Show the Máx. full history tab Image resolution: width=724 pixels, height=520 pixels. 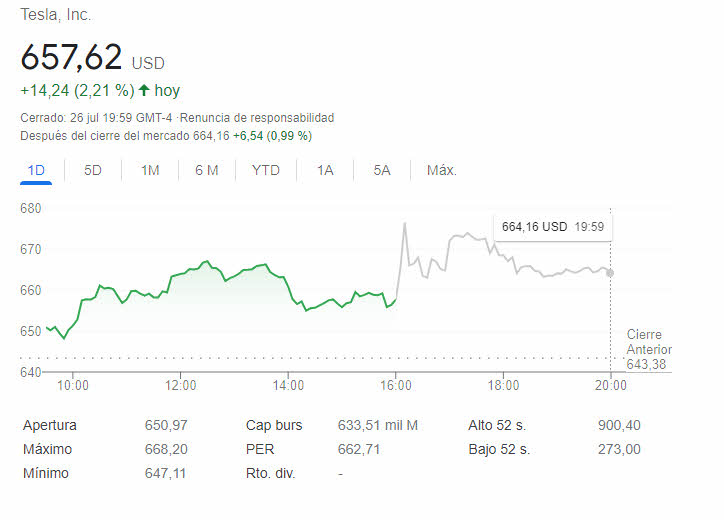coord(441,170)
